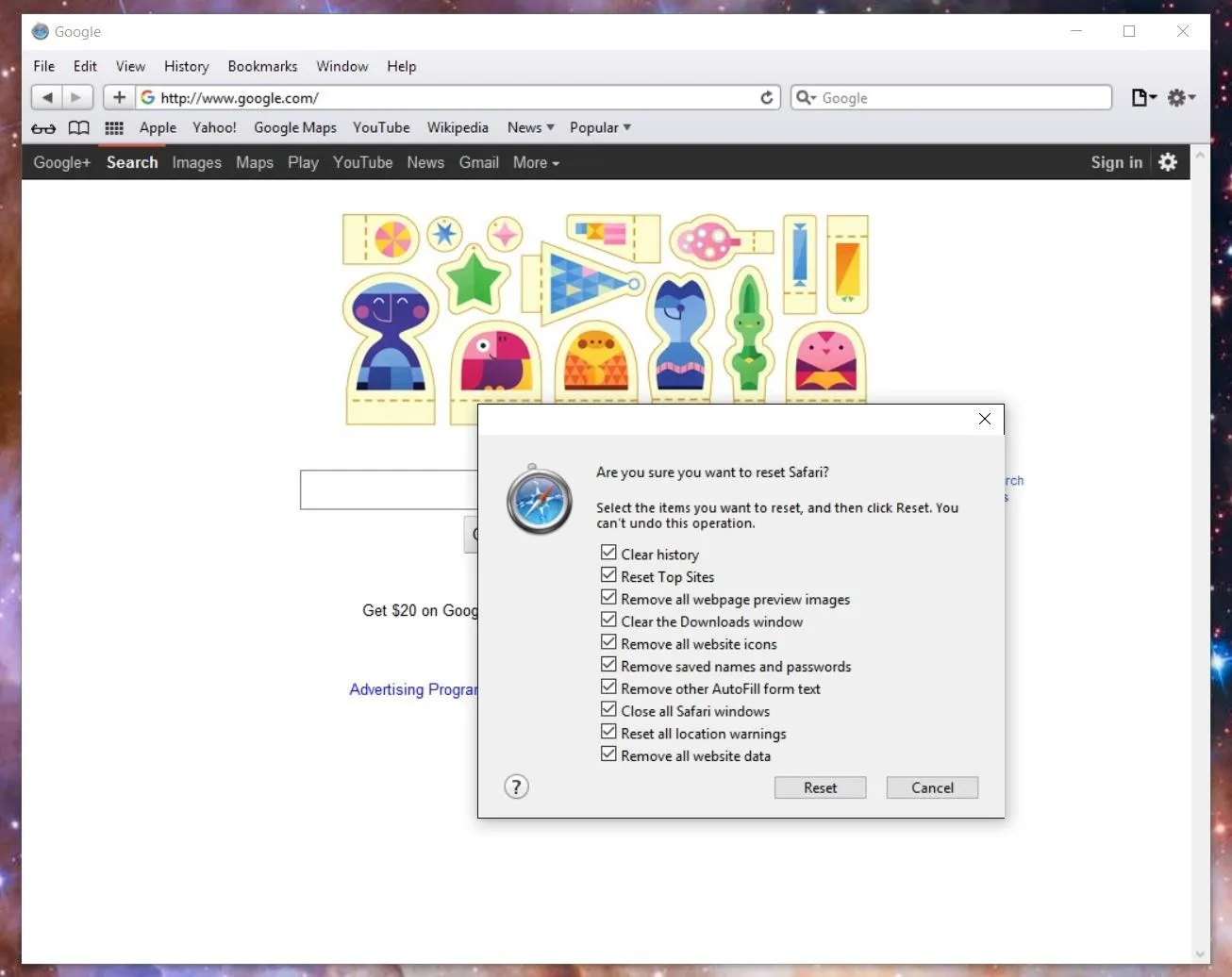Toggle Clear the Downloads window

point(608,621)
